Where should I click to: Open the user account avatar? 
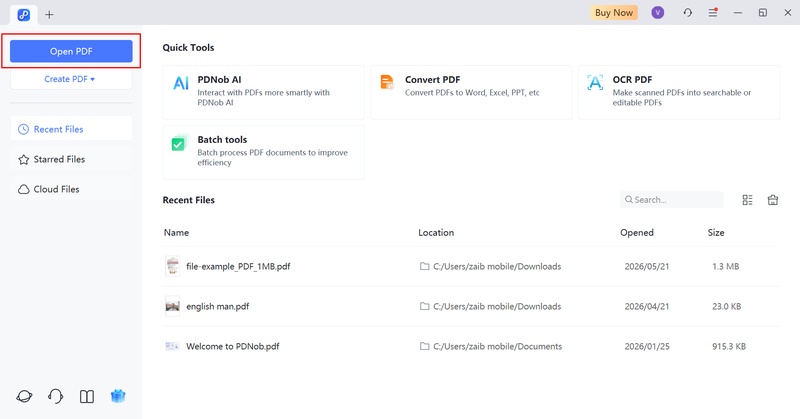(x=658, y=13)
